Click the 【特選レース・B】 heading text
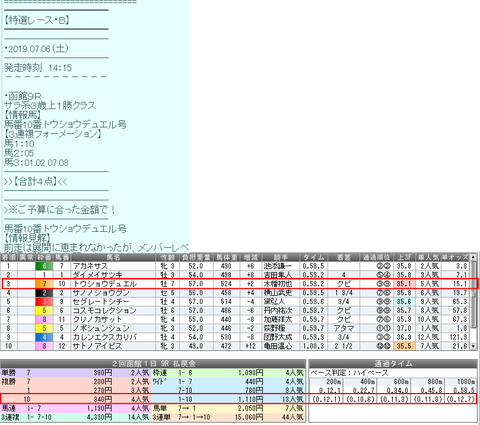The image size is (480, 425). (x=37, y=20)
